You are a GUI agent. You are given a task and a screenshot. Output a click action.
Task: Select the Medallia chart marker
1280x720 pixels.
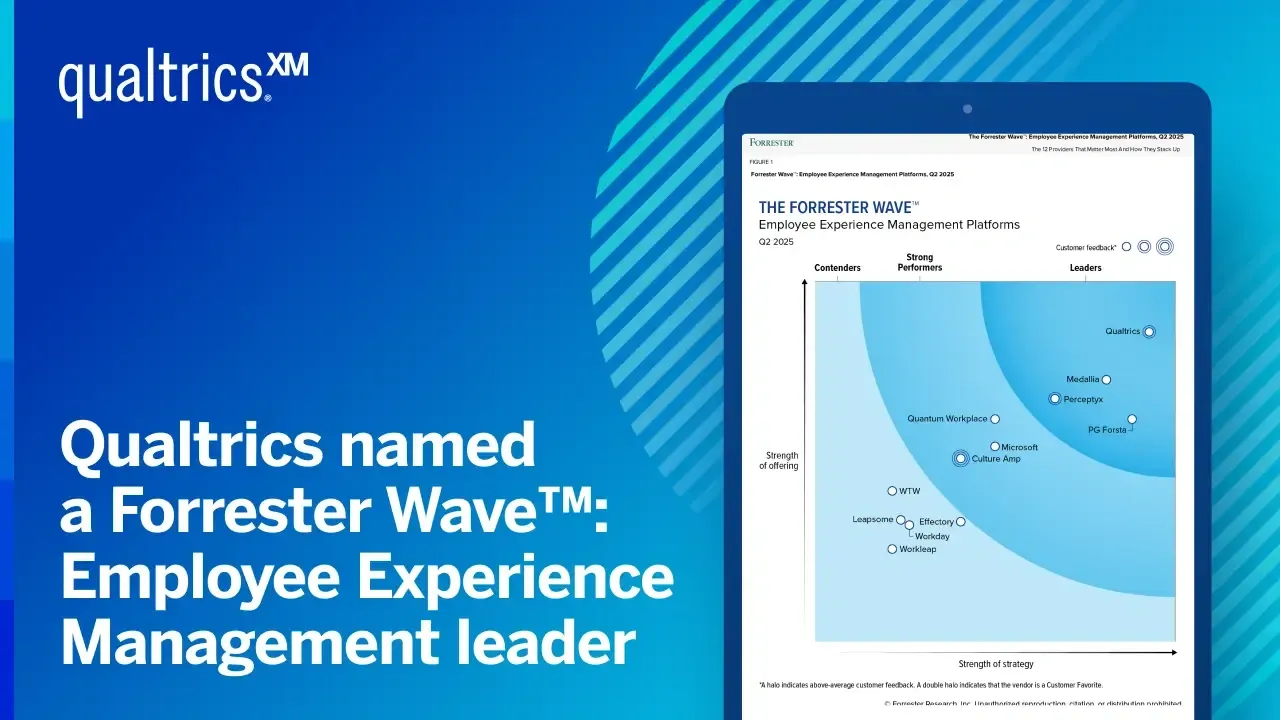1106,379
